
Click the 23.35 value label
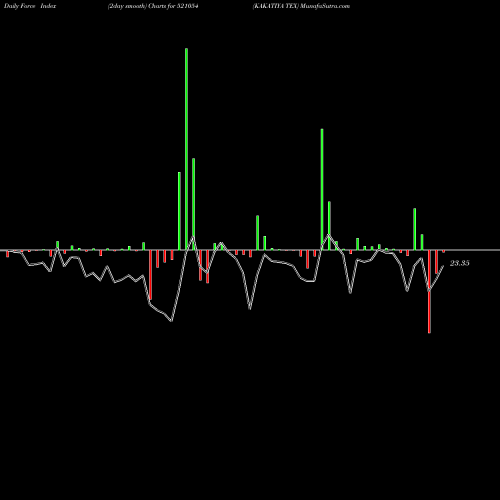[x=460, y=263]
